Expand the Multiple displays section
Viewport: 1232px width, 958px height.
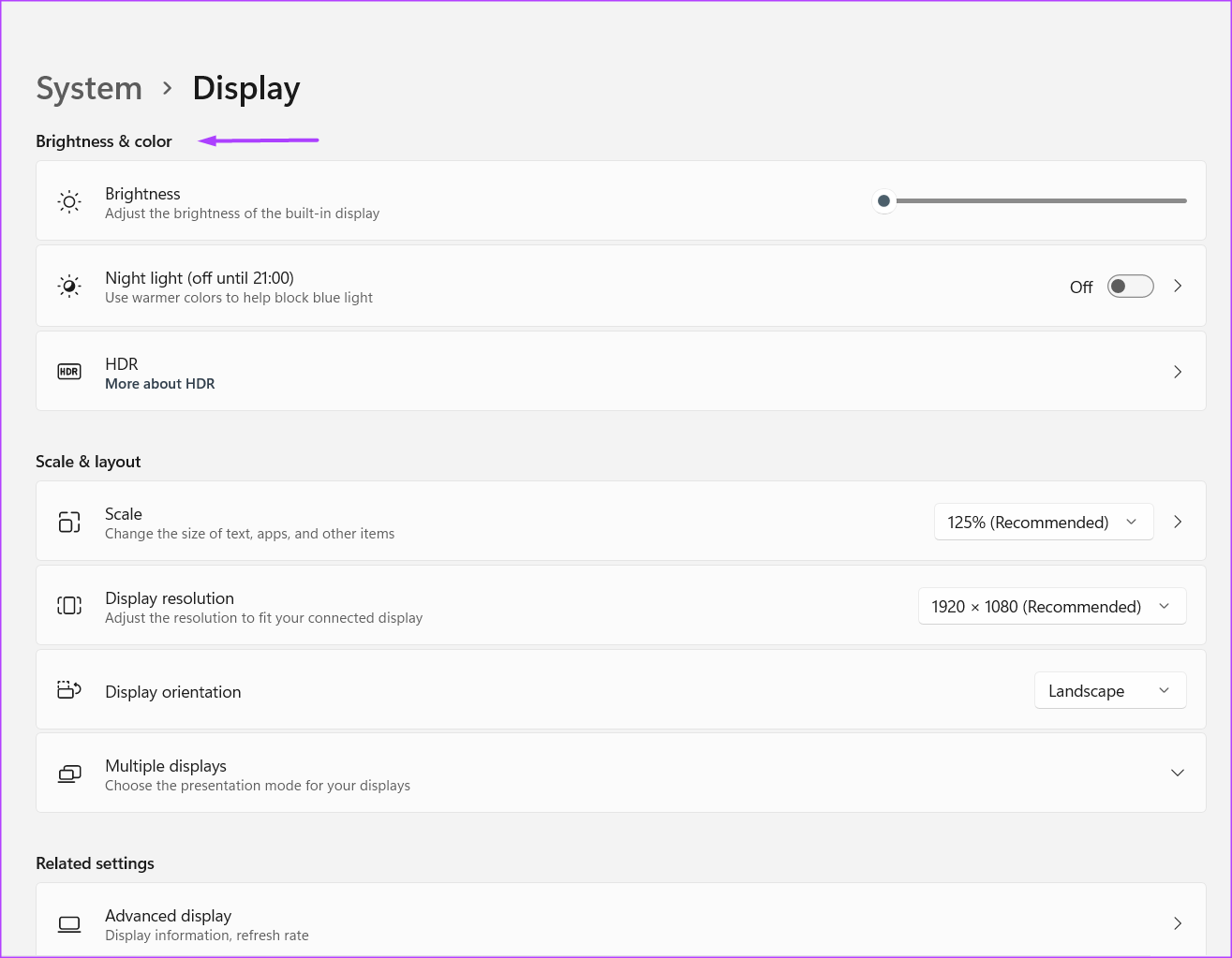point(1178,773)
